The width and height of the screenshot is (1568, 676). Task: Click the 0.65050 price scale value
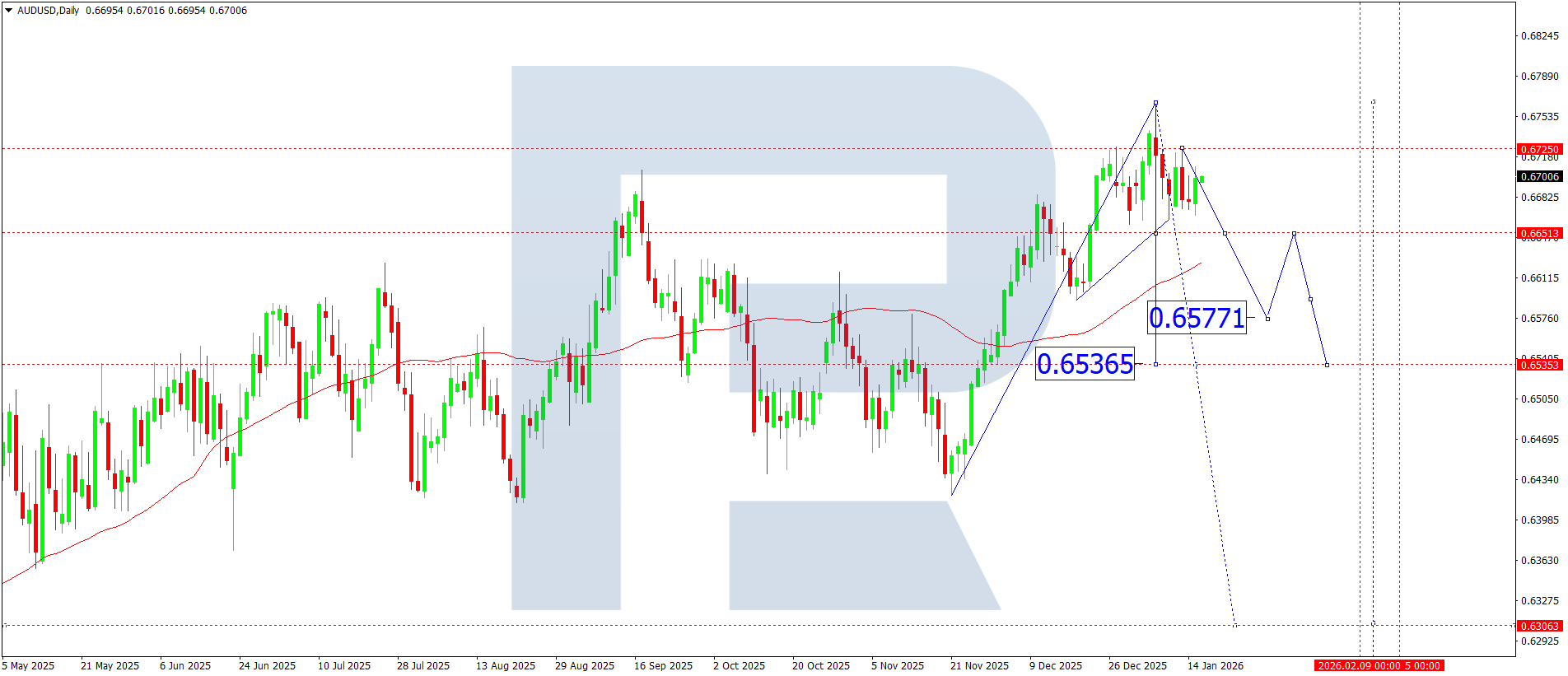pyautogui.click(x=1539, y=399)
